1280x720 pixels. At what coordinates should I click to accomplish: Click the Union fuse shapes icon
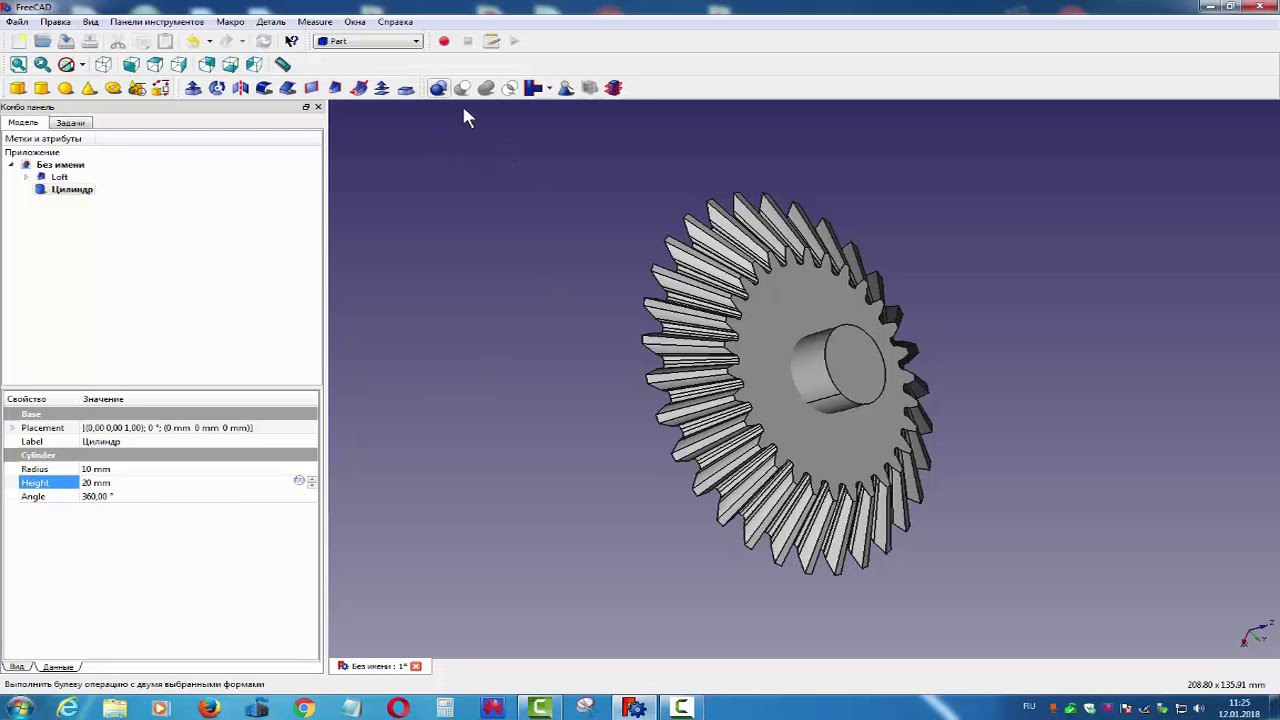point(486,88)
